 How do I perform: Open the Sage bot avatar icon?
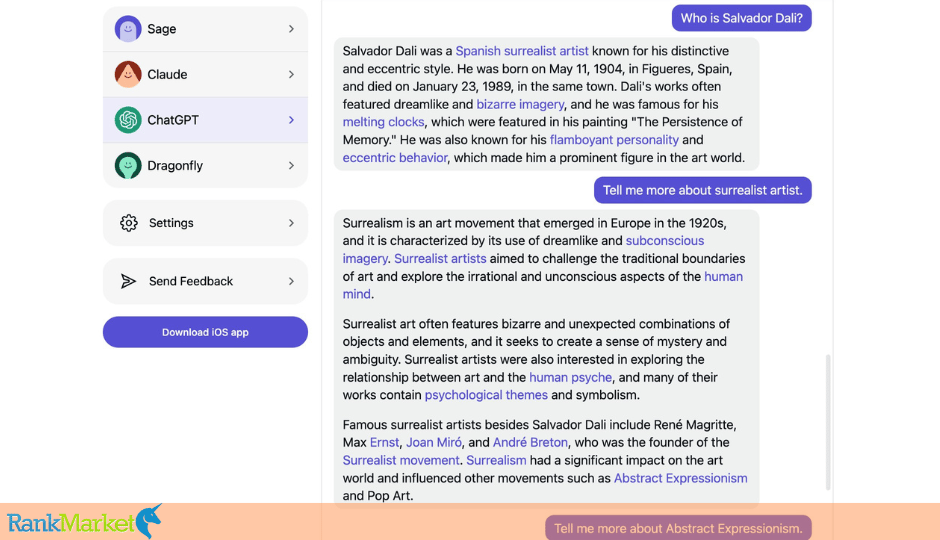128,29
